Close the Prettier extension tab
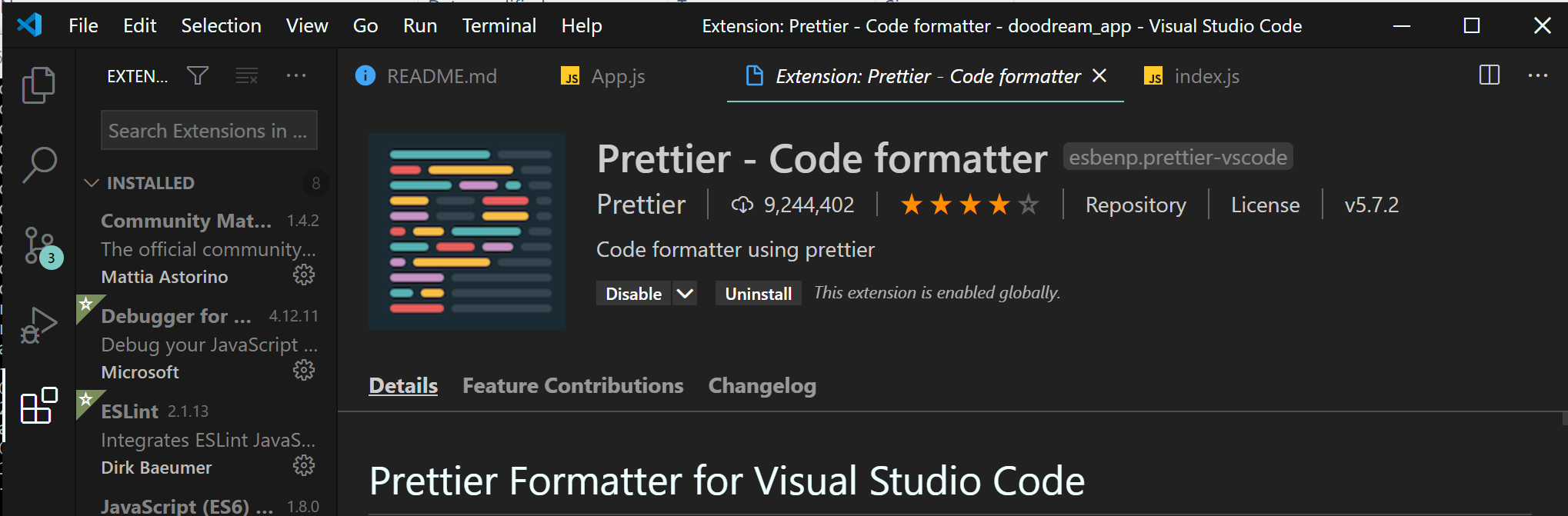The height and width of the screenshot is (516, 1568). (1099, 75)
